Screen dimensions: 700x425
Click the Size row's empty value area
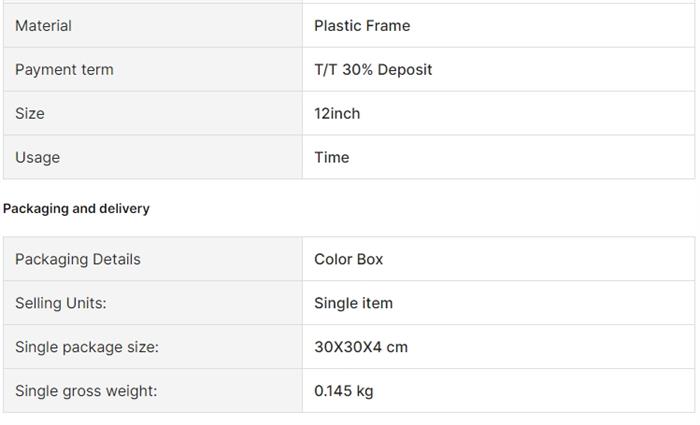click(x=527, y=113)
